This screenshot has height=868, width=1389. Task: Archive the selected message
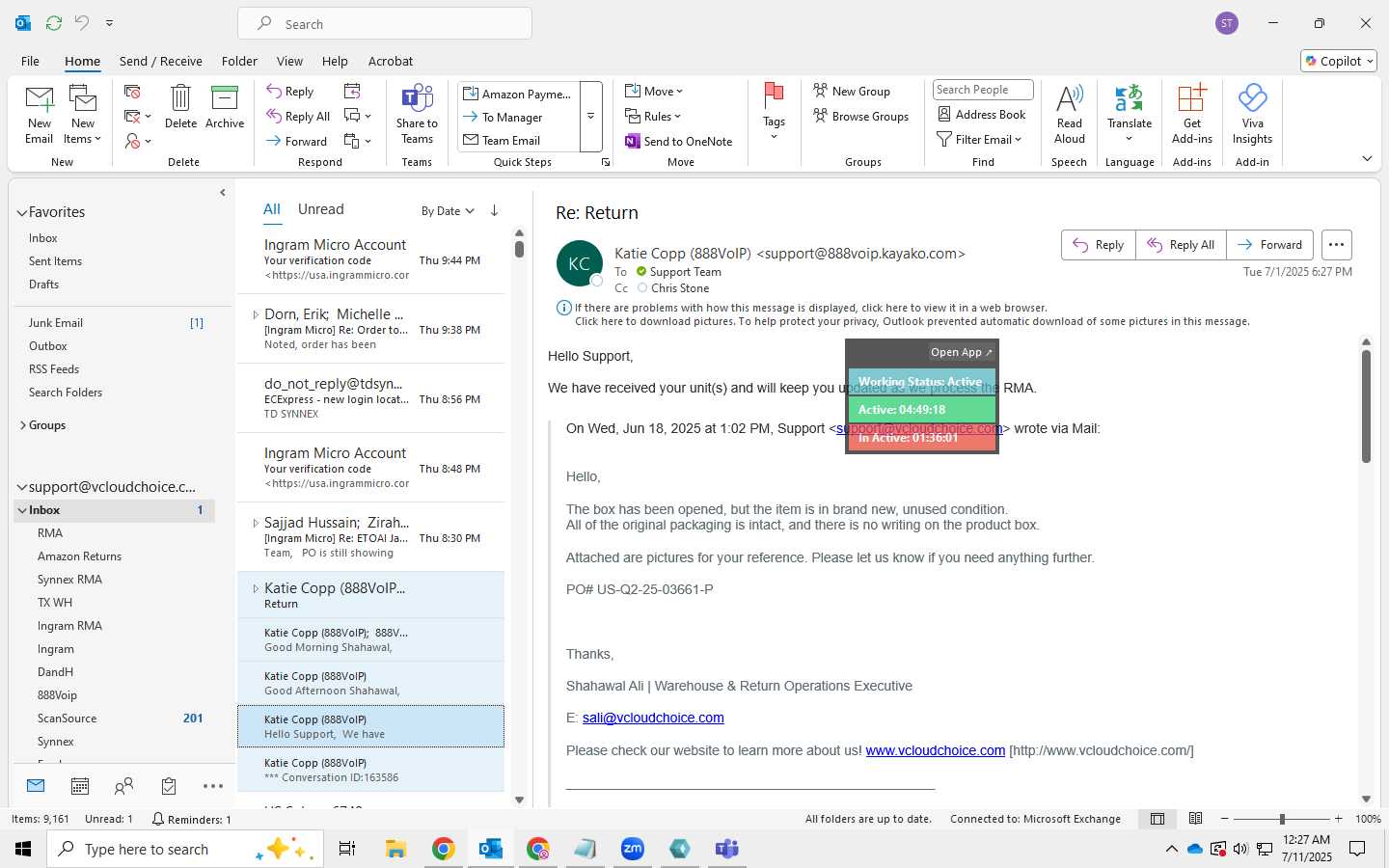tap(225, 107)
